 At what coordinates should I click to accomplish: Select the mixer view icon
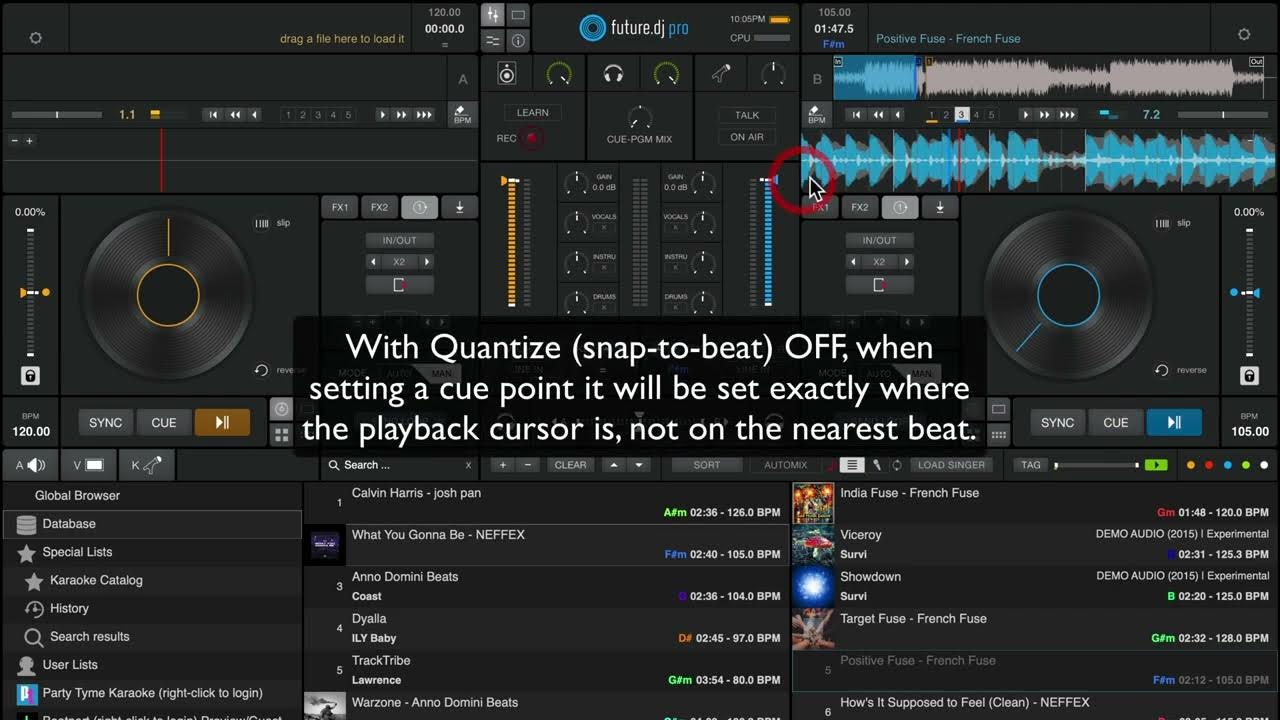[x=492, y=15]
